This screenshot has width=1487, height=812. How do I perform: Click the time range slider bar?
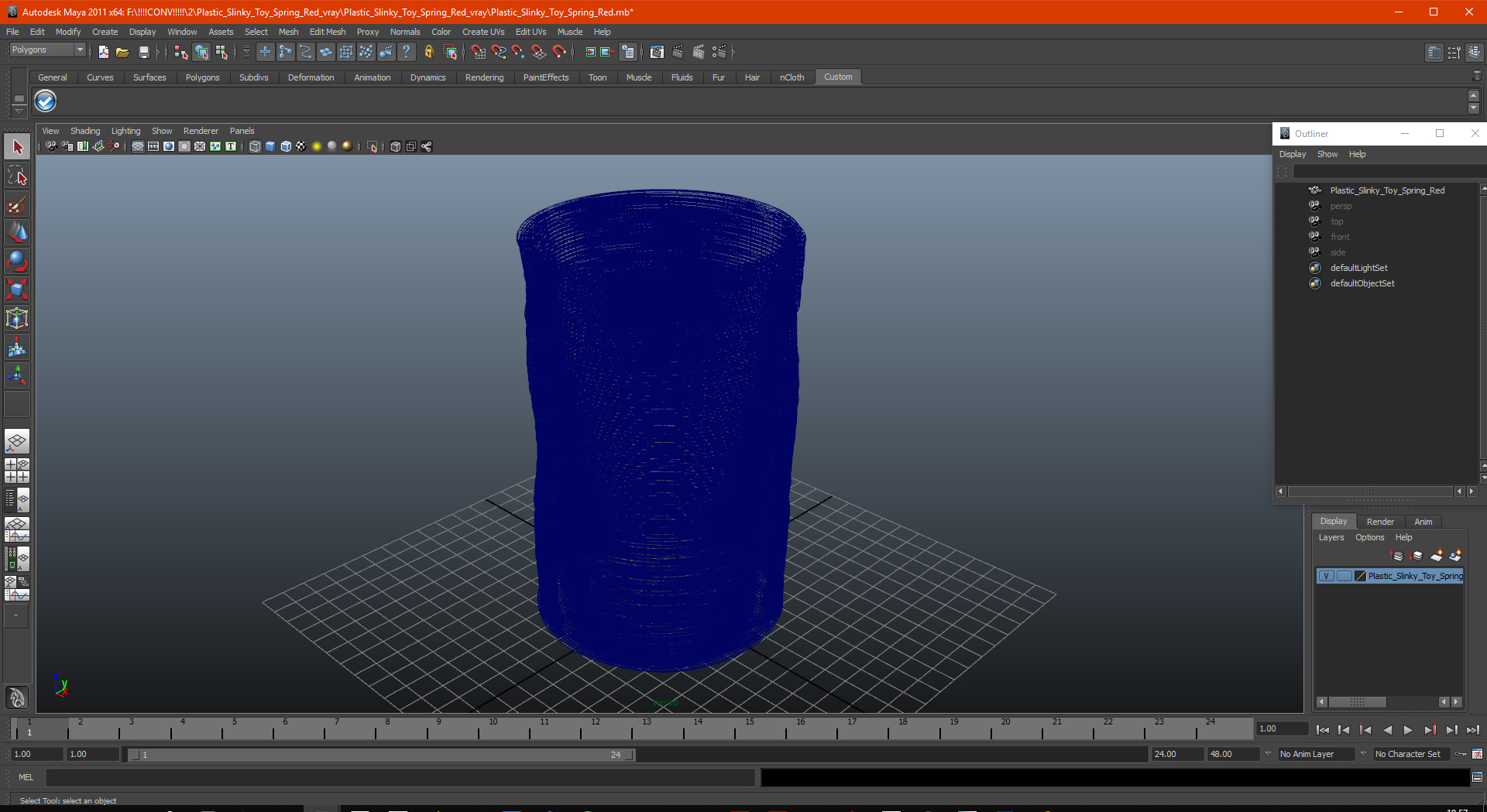pos(381,755)
